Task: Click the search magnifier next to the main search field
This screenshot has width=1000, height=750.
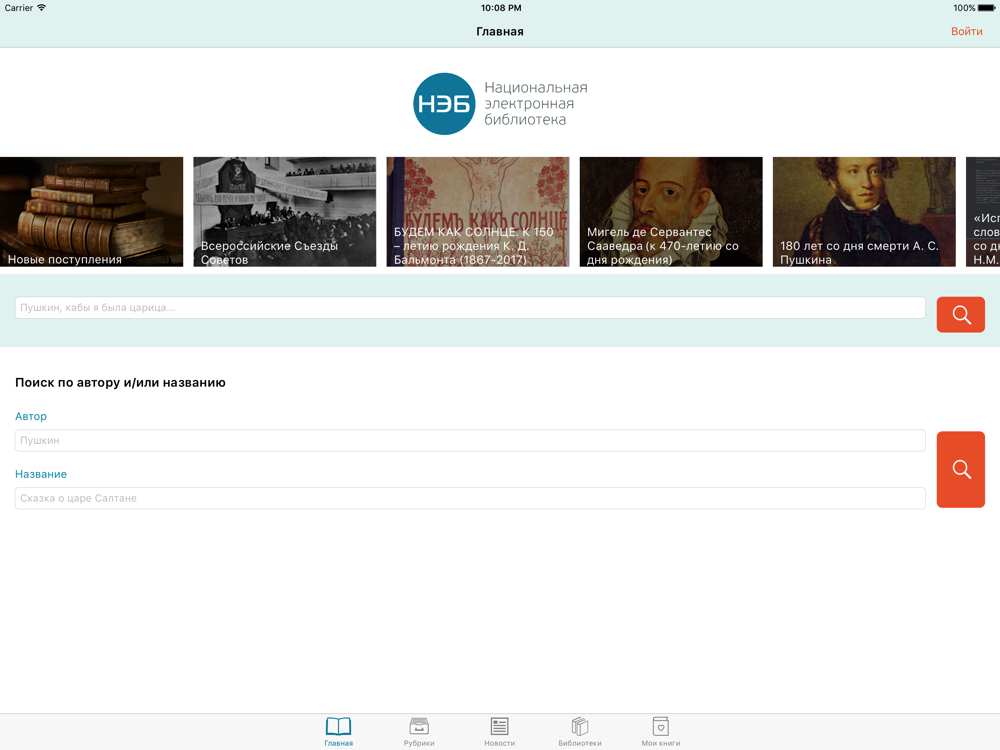Action: pos(960,314)
